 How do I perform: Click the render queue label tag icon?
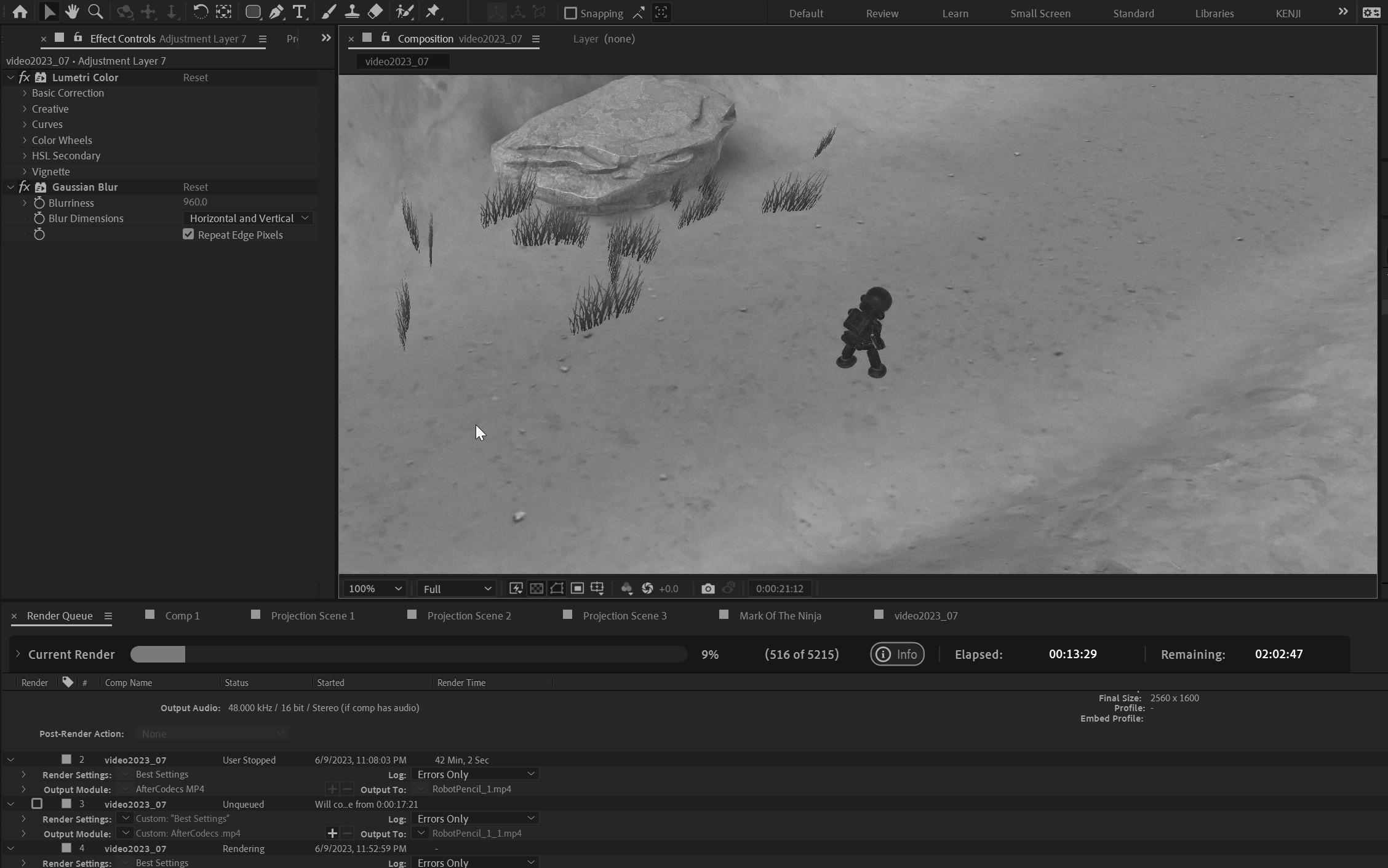[x=68, y=682]
